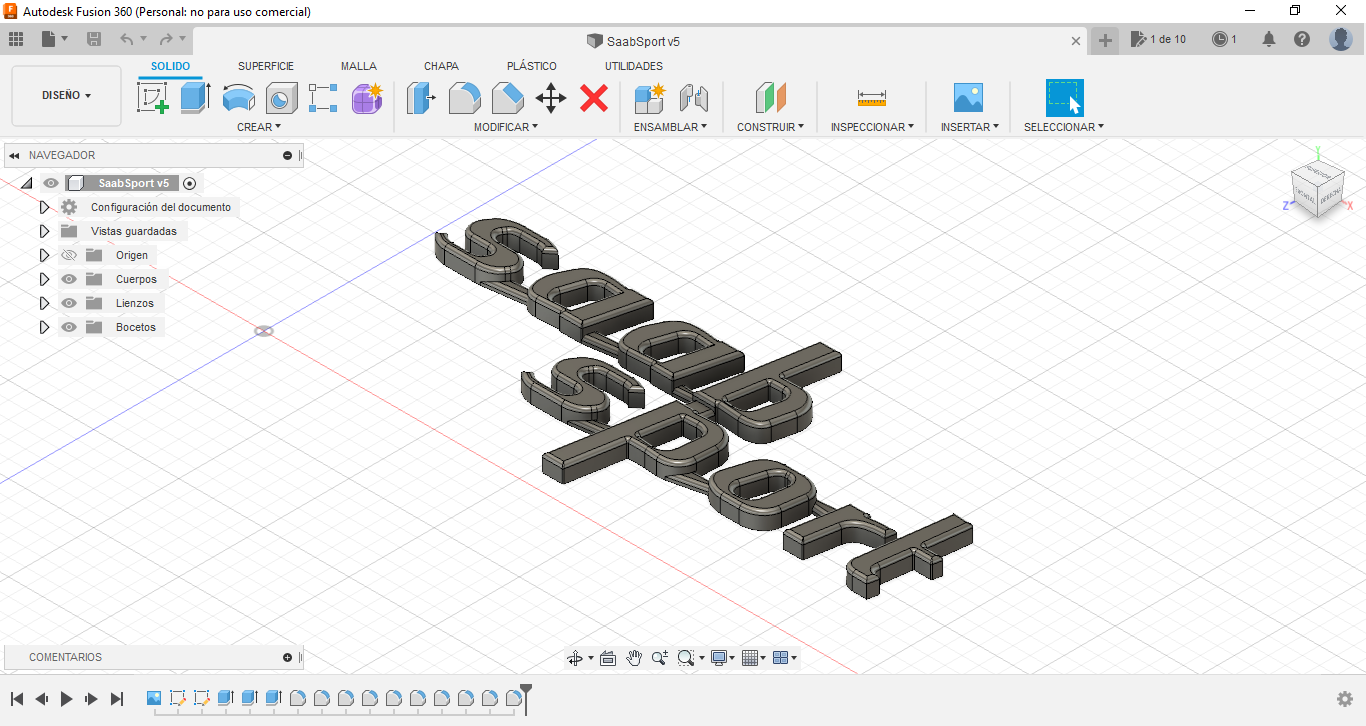This screenshot has width=1366, height=726.
Task: Expand the Cuerpos tree node
Action: coord(44,279)
